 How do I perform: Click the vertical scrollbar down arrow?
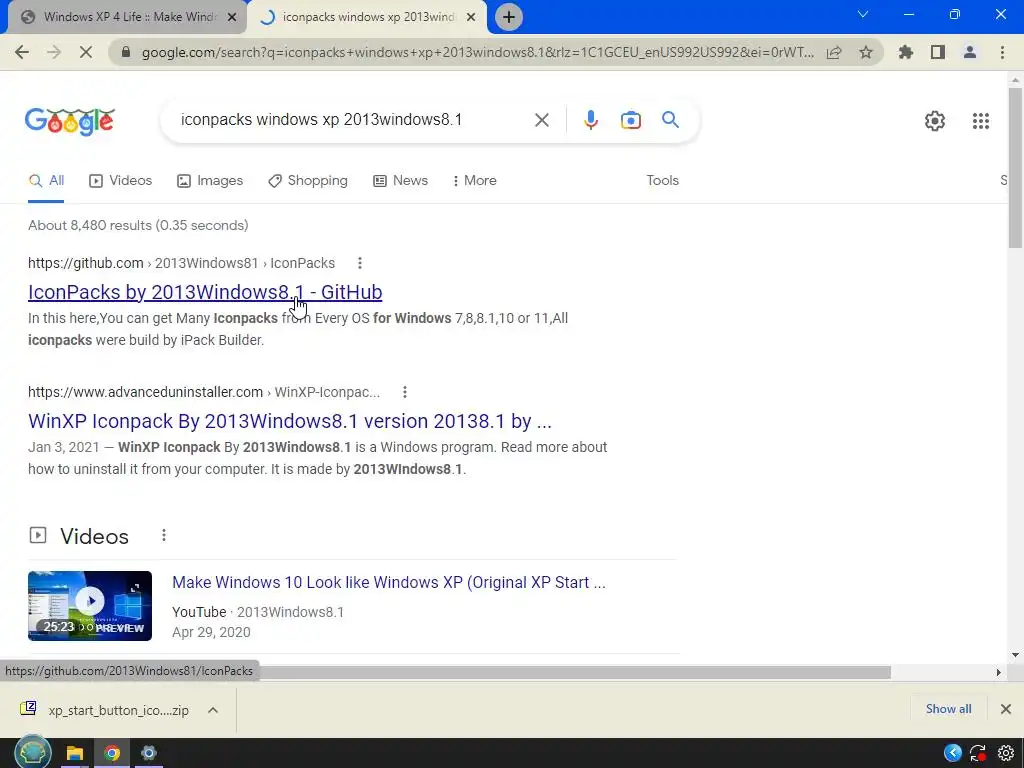click(1015, 655)
